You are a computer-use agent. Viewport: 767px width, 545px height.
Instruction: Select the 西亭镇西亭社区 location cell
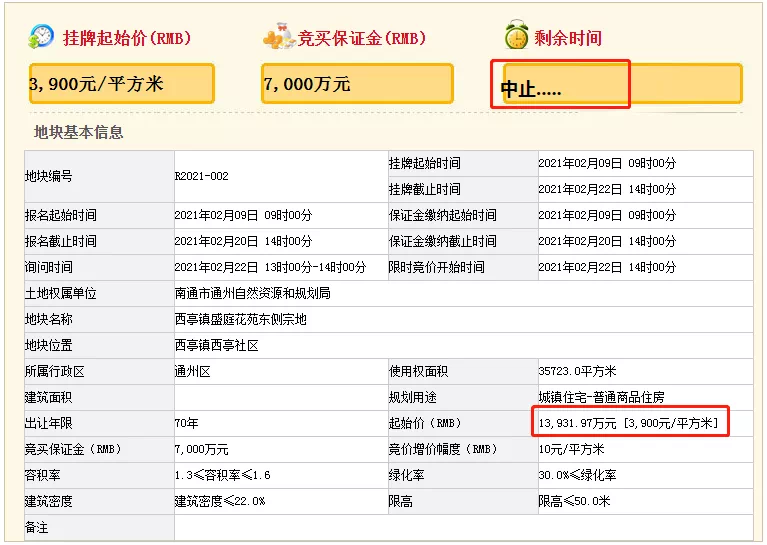463,345
